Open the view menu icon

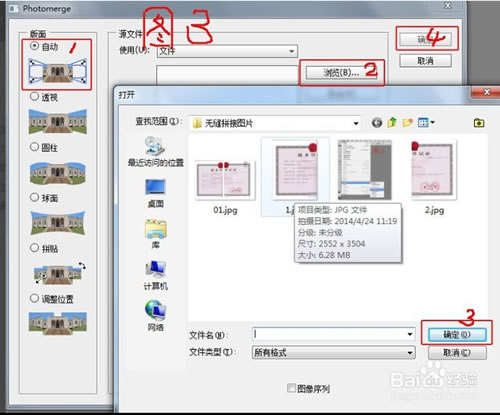426,123
